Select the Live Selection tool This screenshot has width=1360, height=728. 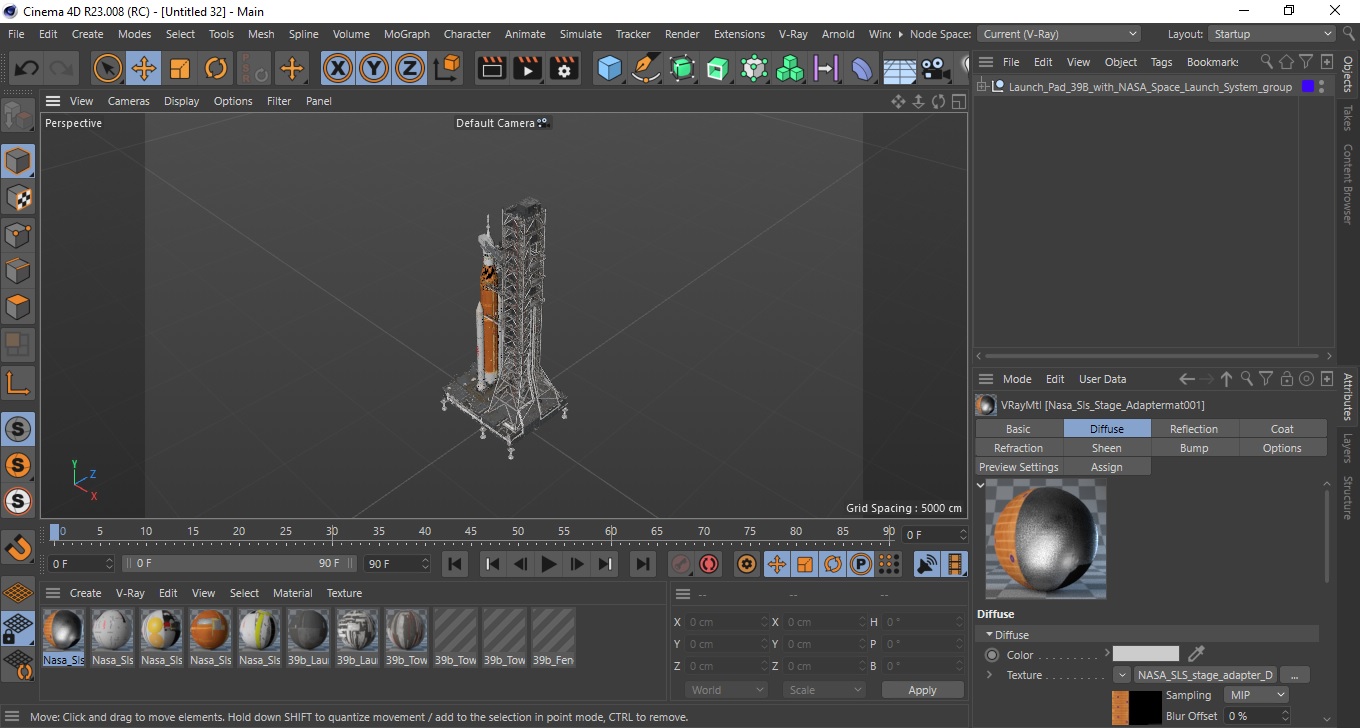(107, 69)
